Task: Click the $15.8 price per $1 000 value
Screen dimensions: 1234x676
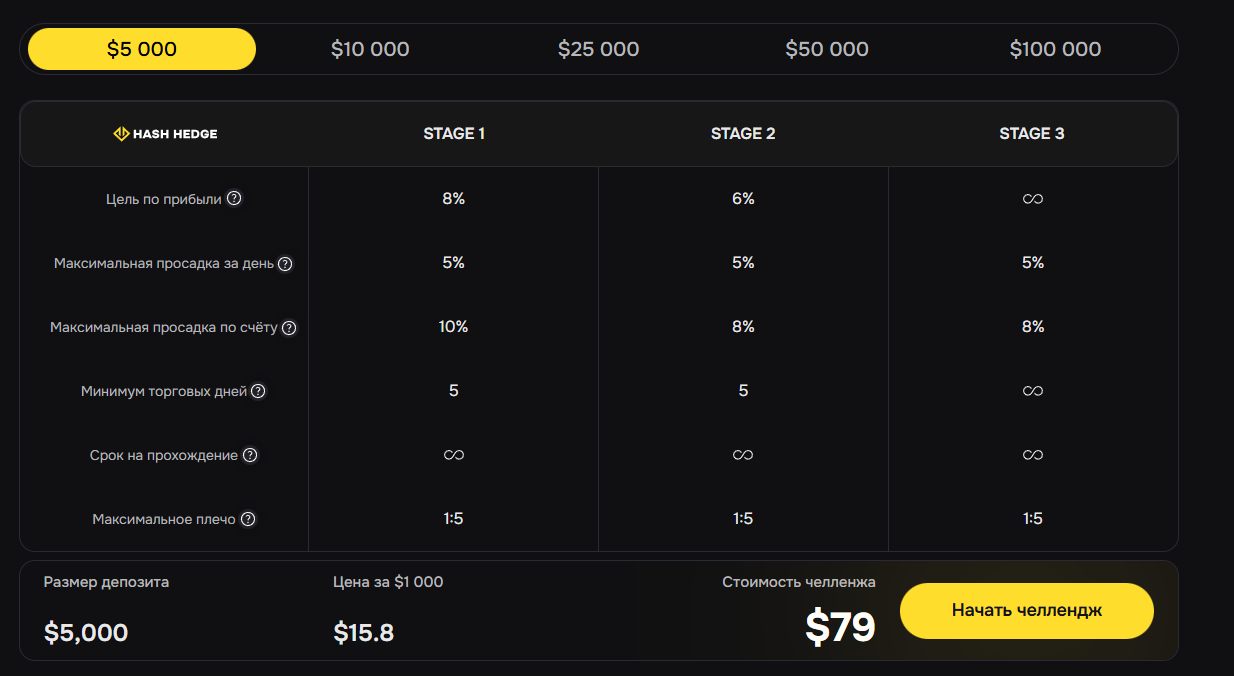Action: pos(363,632)
